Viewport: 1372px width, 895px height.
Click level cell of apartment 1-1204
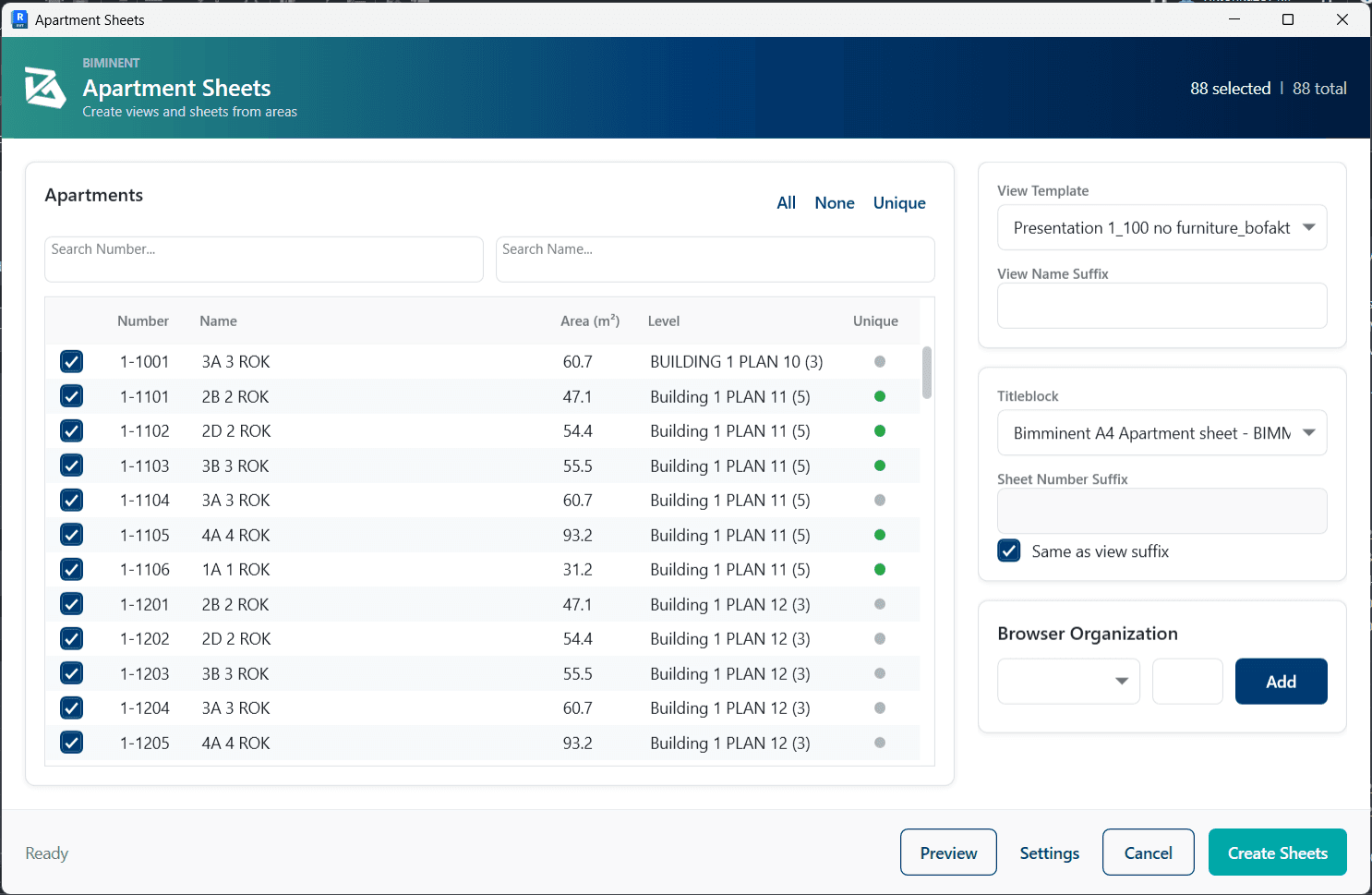(x=730, y=708)
